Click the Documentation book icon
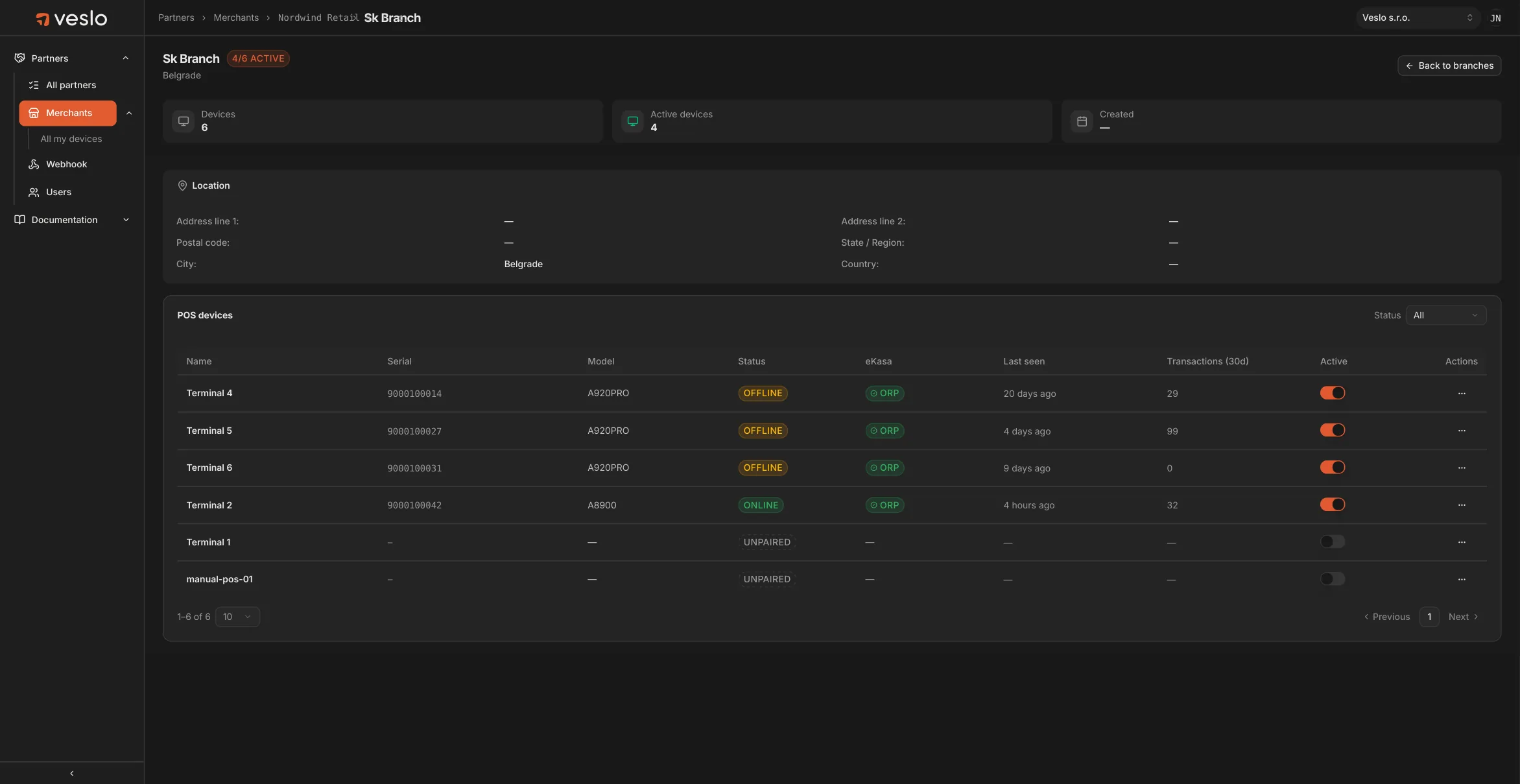1520x784 pixels. [x=19, y=220]
